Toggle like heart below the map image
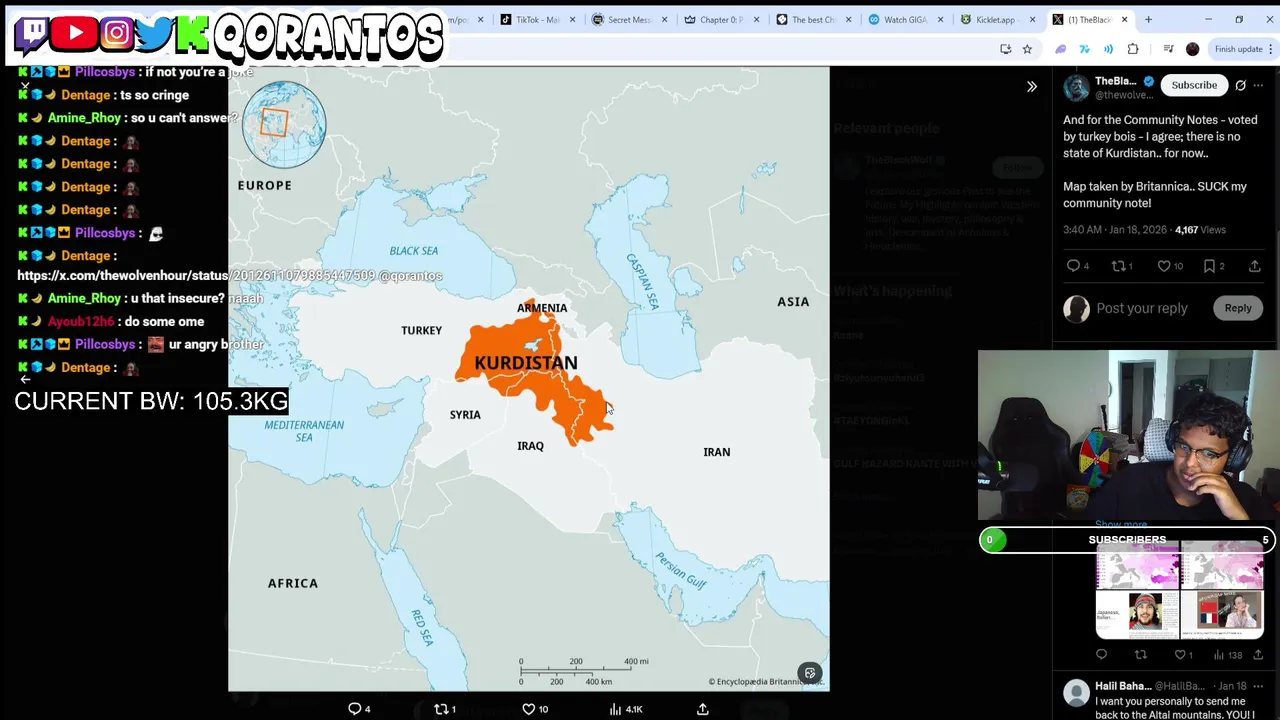1280x720 pixels. pos(529,709)
